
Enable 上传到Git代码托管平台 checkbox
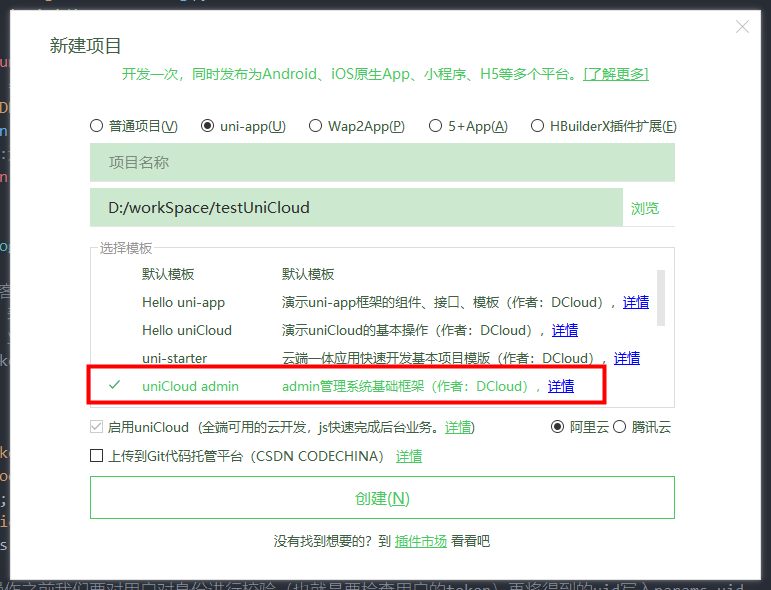(96, 456)
